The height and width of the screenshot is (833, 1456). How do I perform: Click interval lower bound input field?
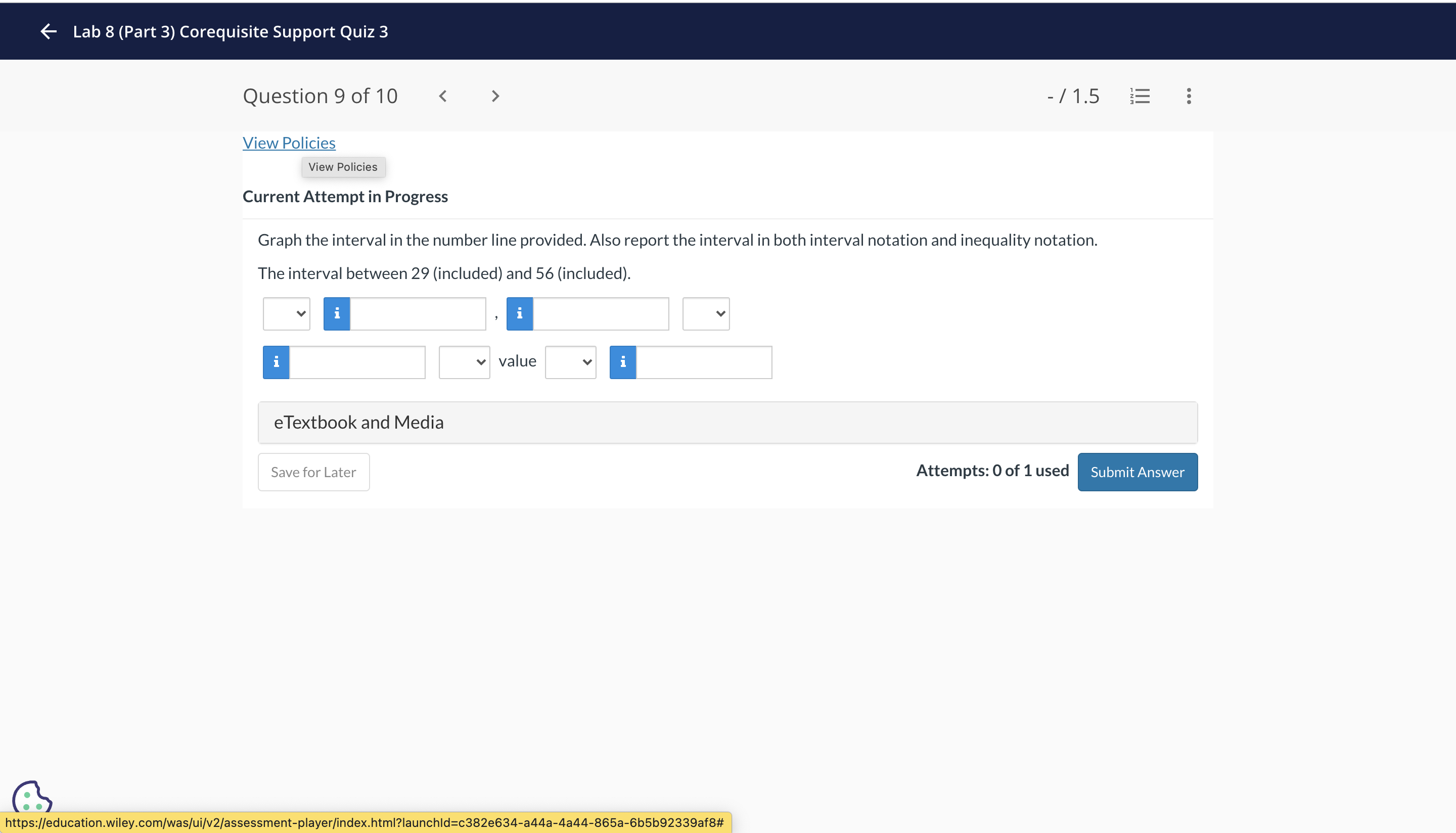point(418,313)
